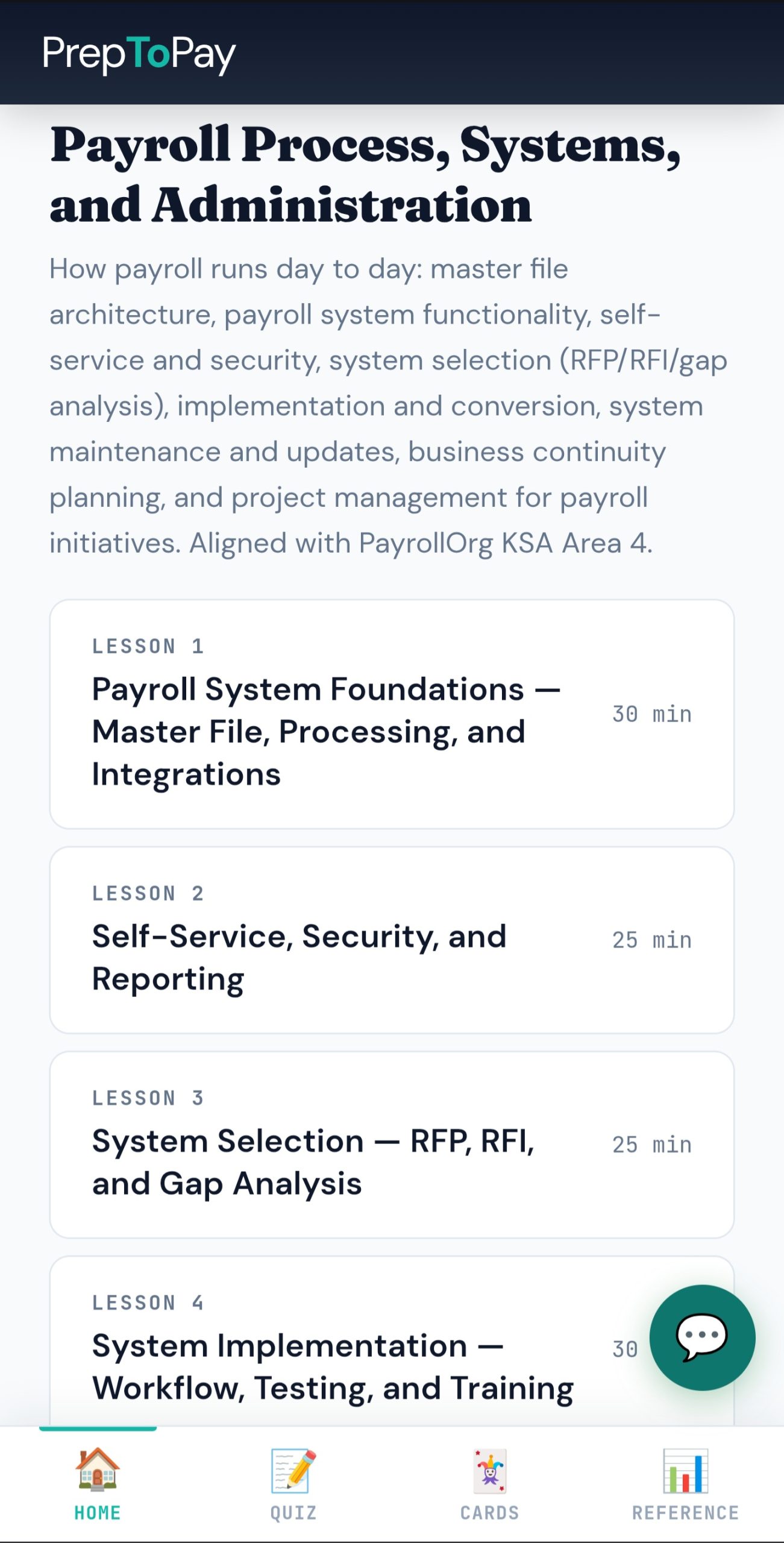Click the PrepToPay logo
784x1543 pixels.
pos(139,54)
